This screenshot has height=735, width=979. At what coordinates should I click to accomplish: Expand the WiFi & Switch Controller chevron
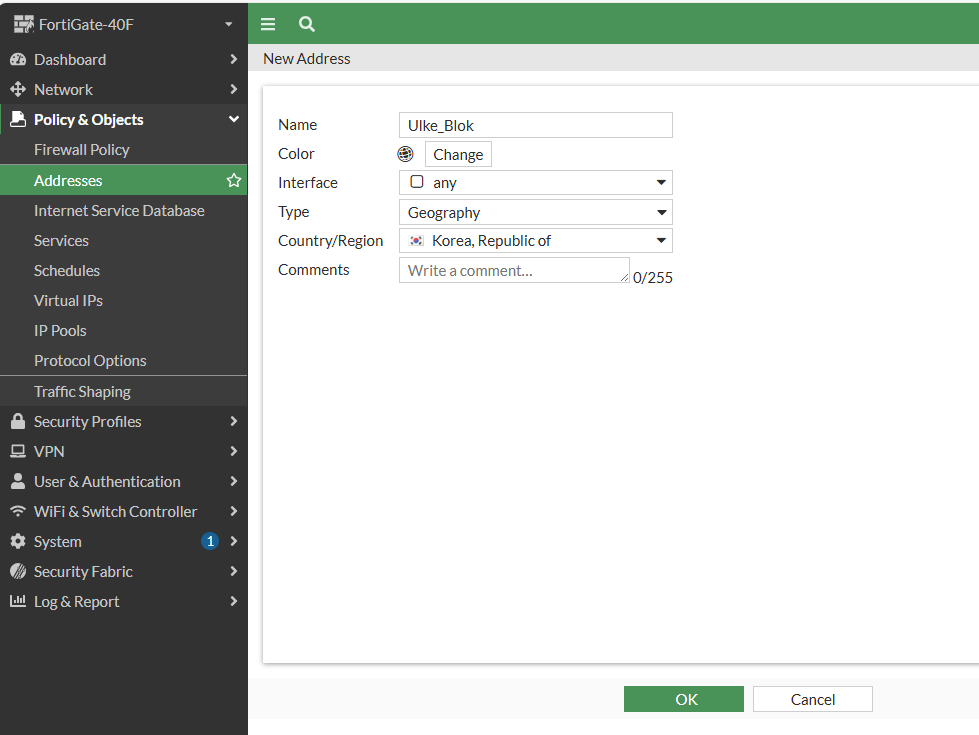coord(234,511)
